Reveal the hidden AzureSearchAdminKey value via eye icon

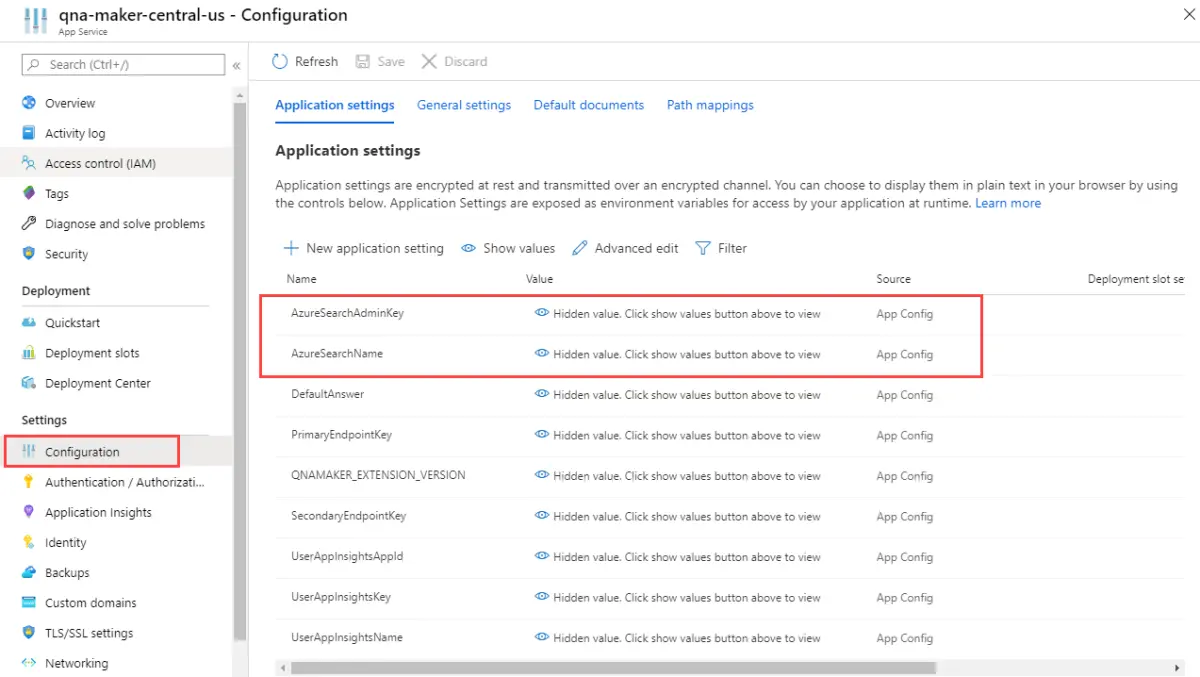542,313
